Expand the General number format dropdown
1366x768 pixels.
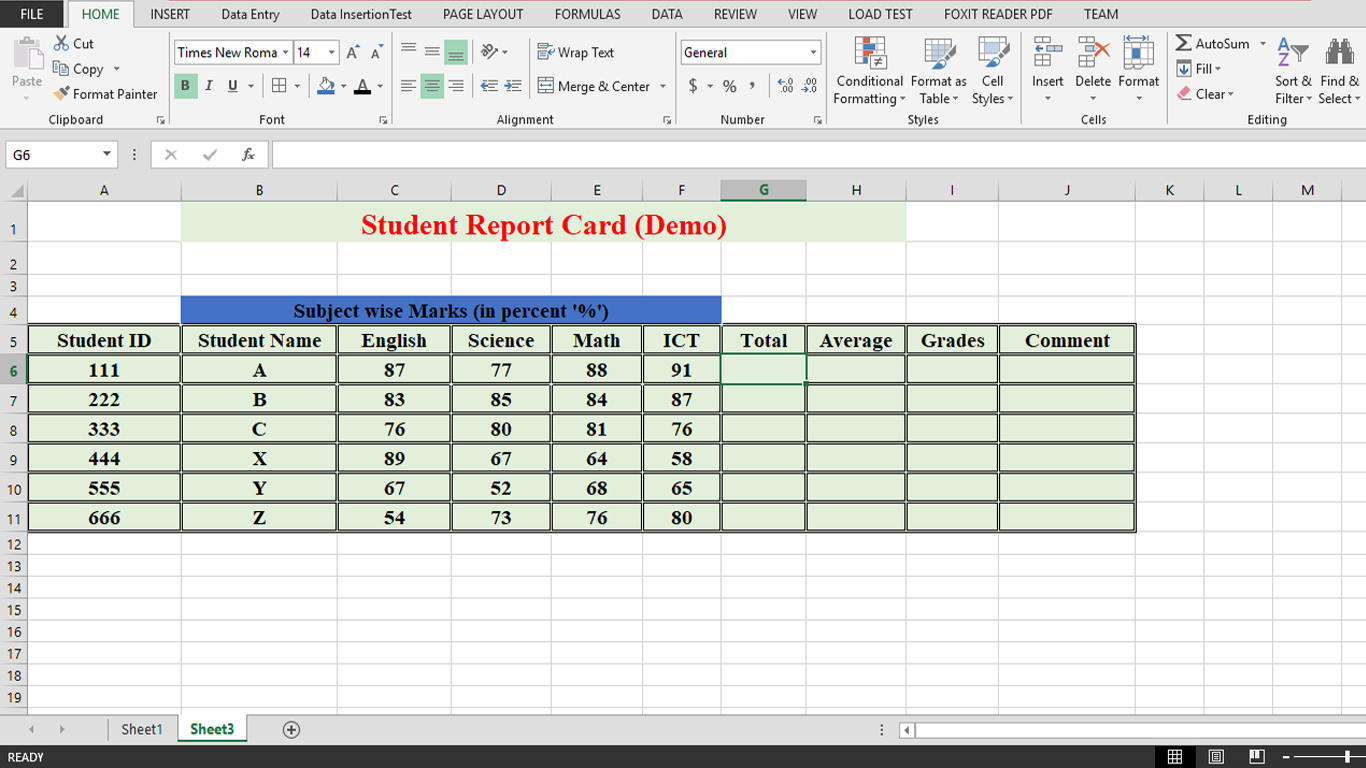815,51
